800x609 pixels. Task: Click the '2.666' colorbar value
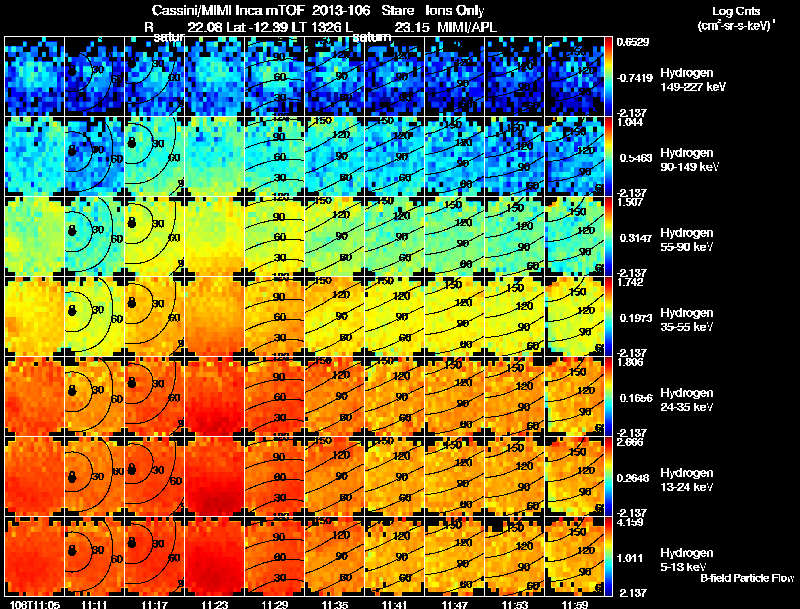point(630,442)
